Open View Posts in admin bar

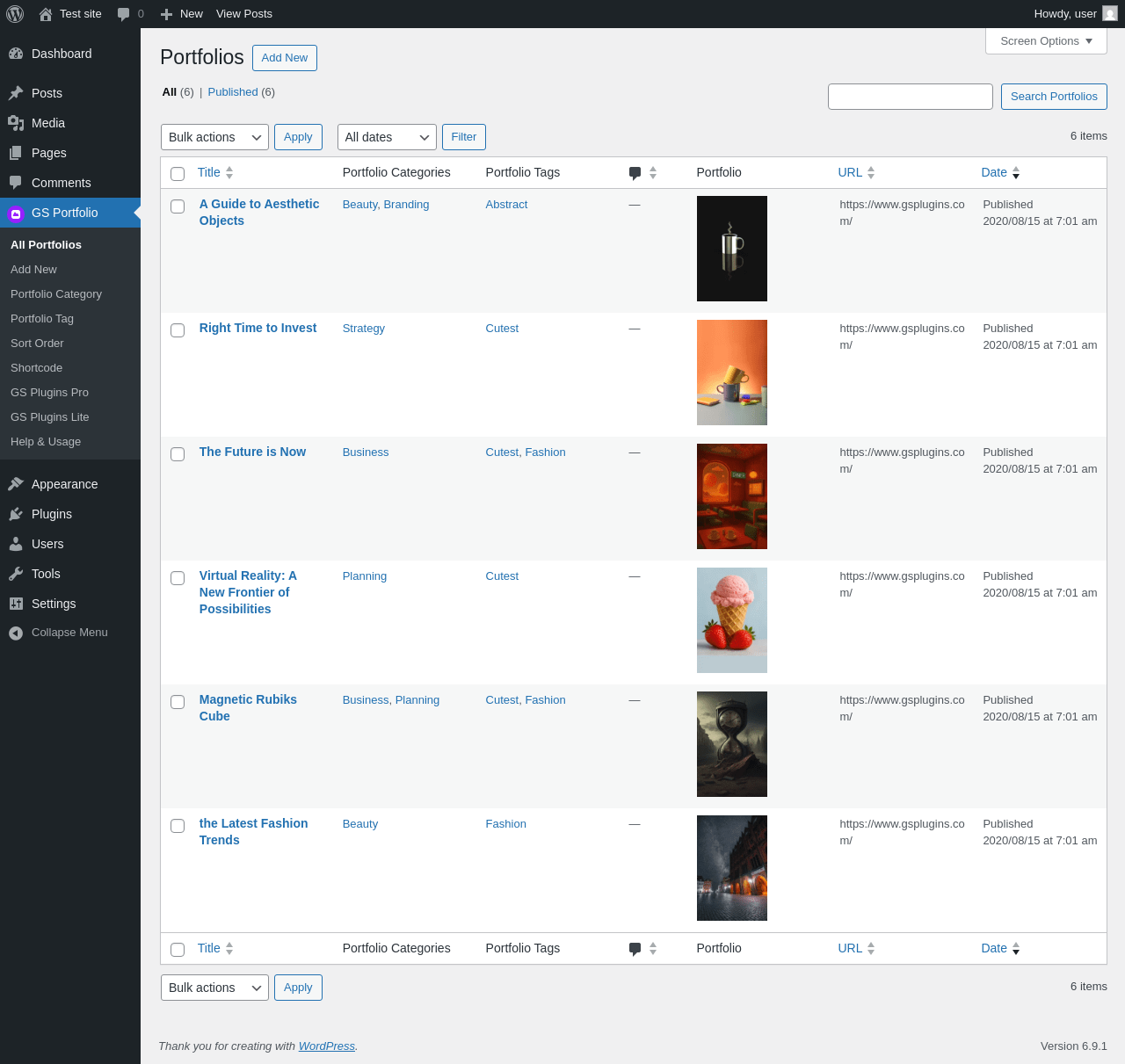click(x=244, y=14)
